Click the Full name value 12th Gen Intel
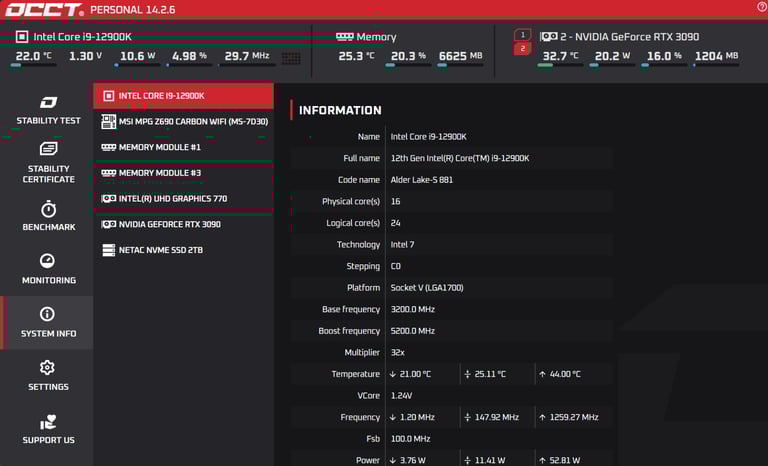768x466 pixels. pos(460,158)
